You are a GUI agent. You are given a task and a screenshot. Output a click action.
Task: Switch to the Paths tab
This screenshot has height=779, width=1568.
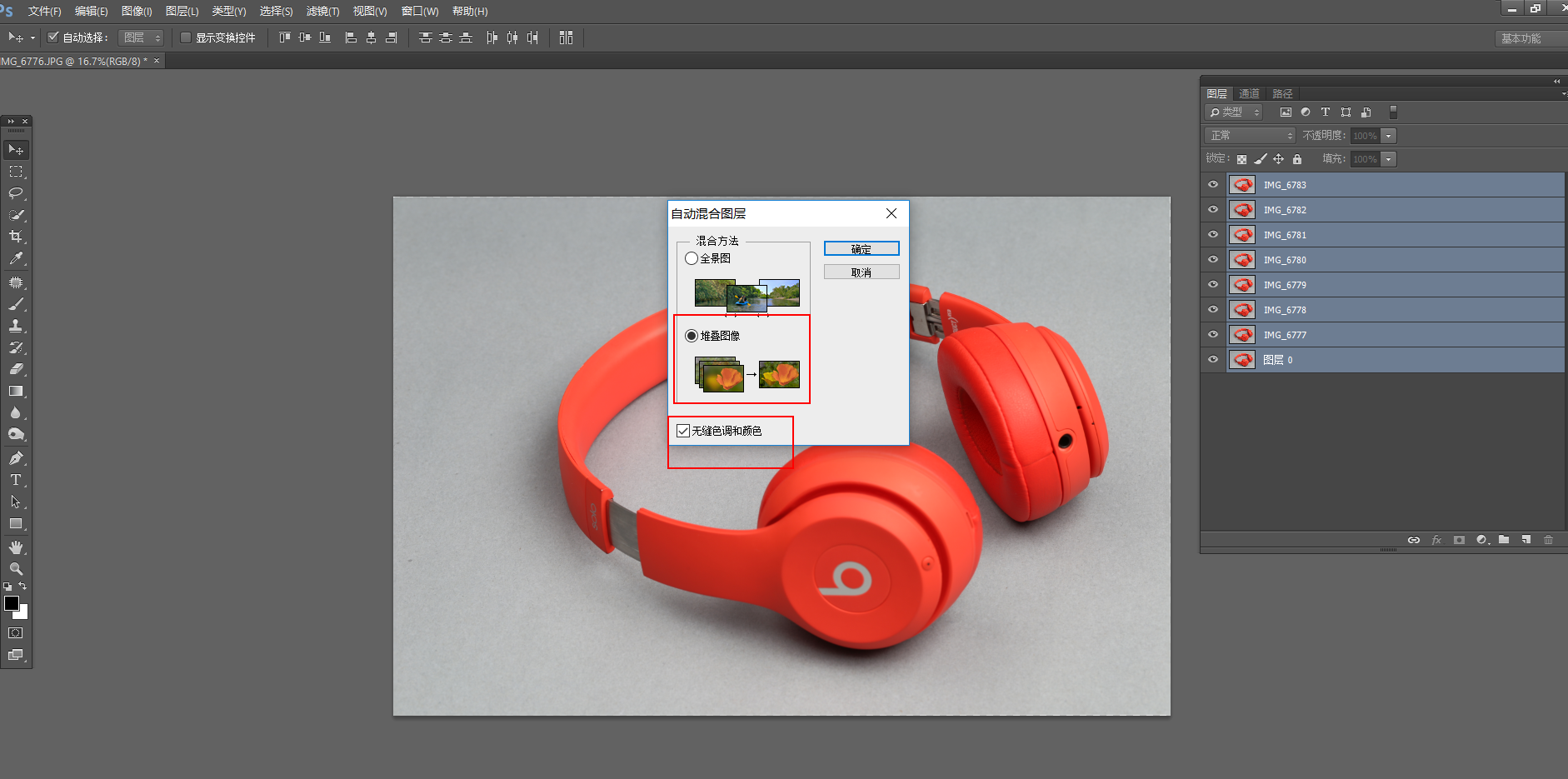(1282, 93)
